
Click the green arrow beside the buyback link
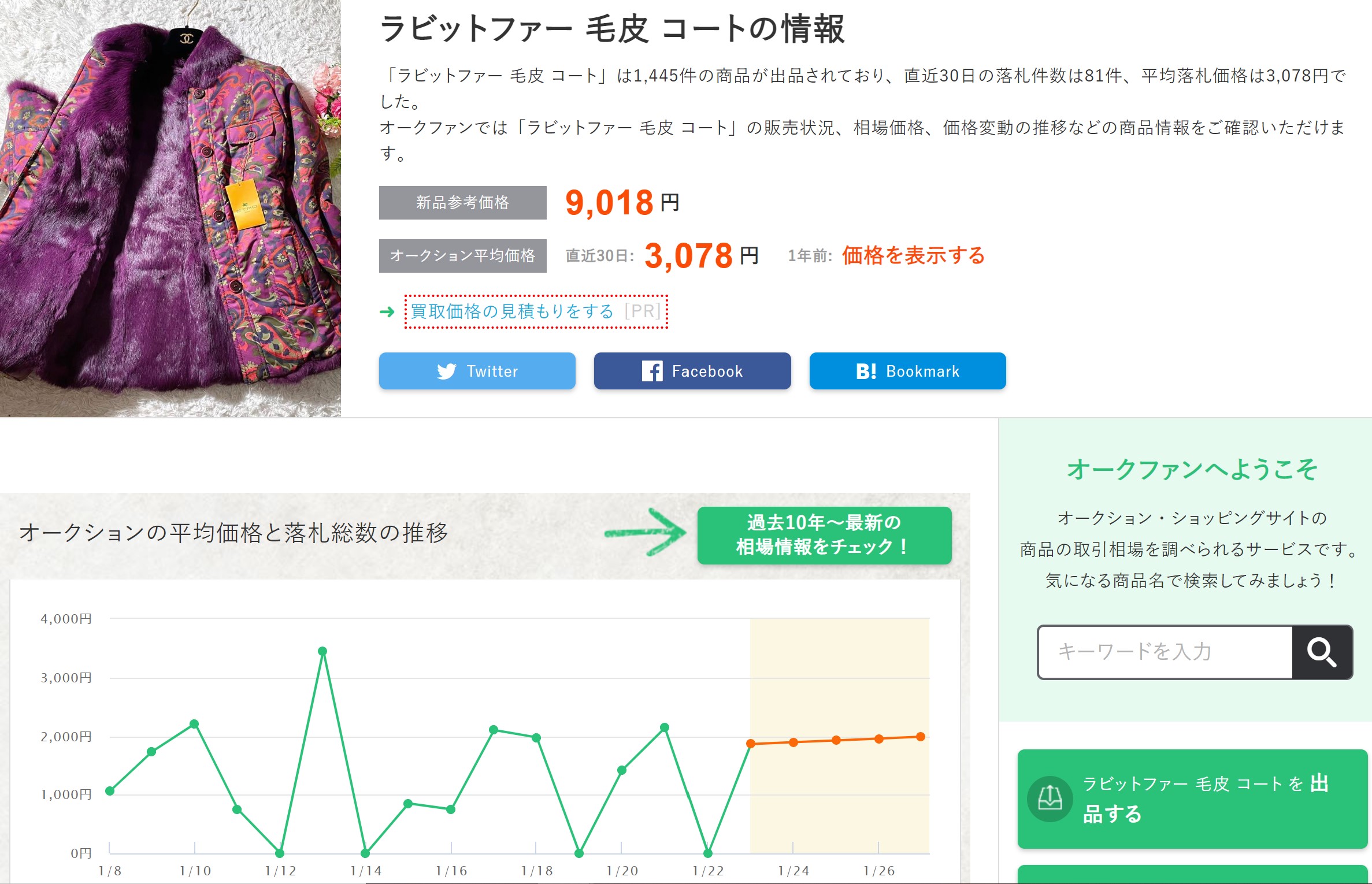pos(387,312)
